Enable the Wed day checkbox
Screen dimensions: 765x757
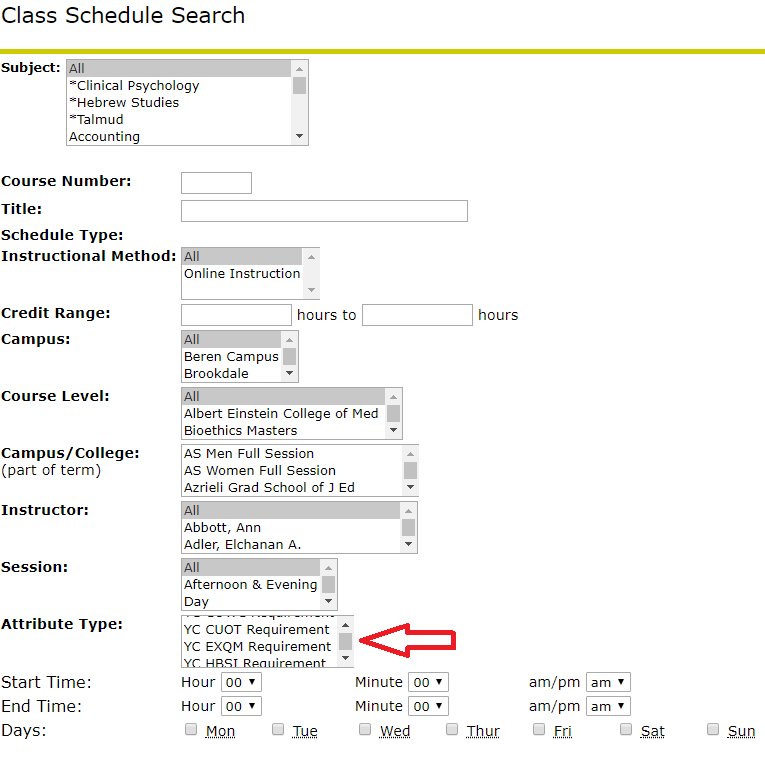[x=365, y=730]
